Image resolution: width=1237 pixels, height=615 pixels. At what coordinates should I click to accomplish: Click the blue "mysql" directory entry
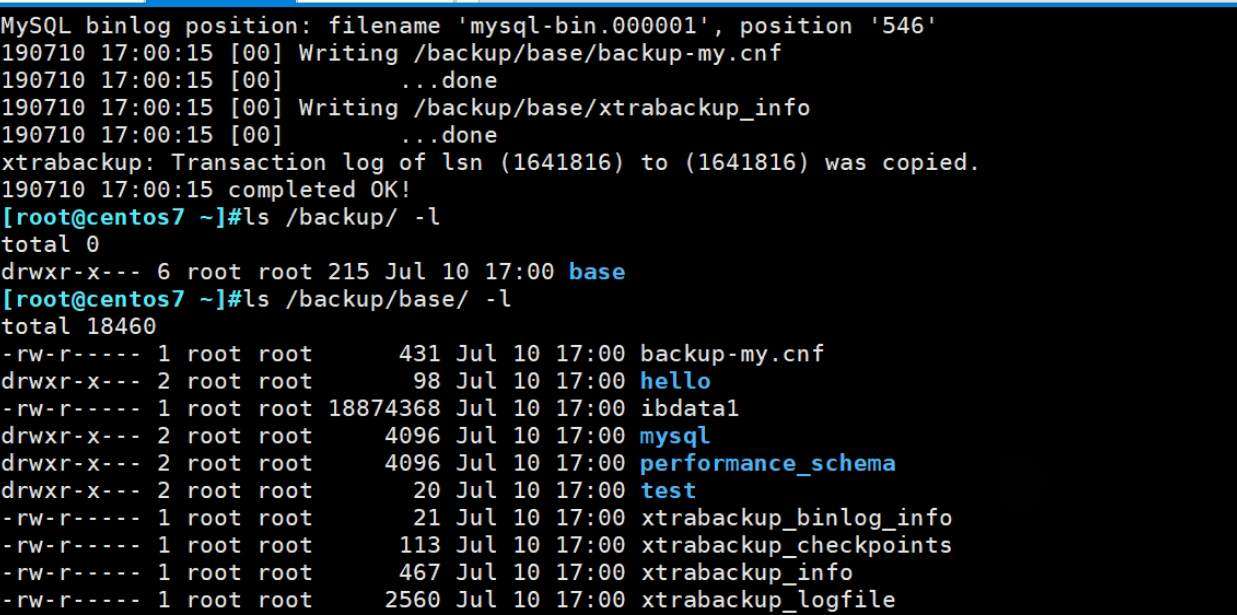675,436
